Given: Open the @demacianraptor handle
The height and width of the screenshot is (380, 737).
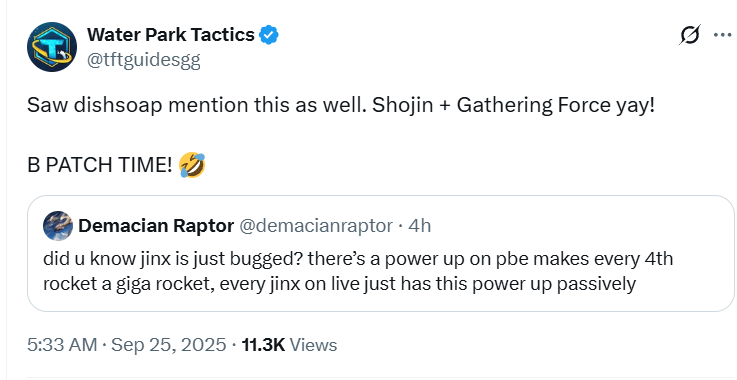Looking at the screenshot, I should [x=316, y=226].
